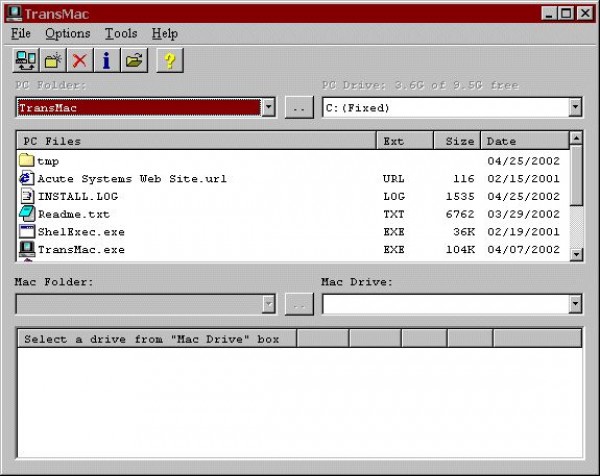Open the Options menu
This screenshot has width=600, height=476.
pyautogui.click(x=67, y=34)
